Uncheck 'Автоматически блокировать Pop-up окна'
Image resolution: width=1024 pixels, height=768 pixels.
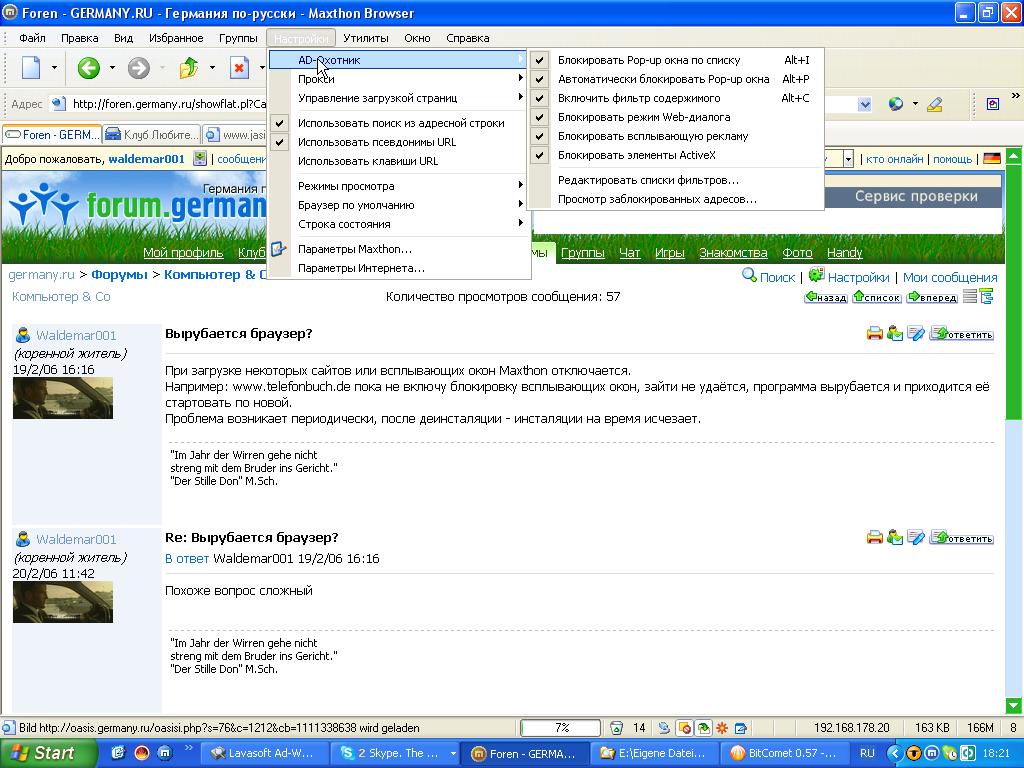tap(675, 79)
